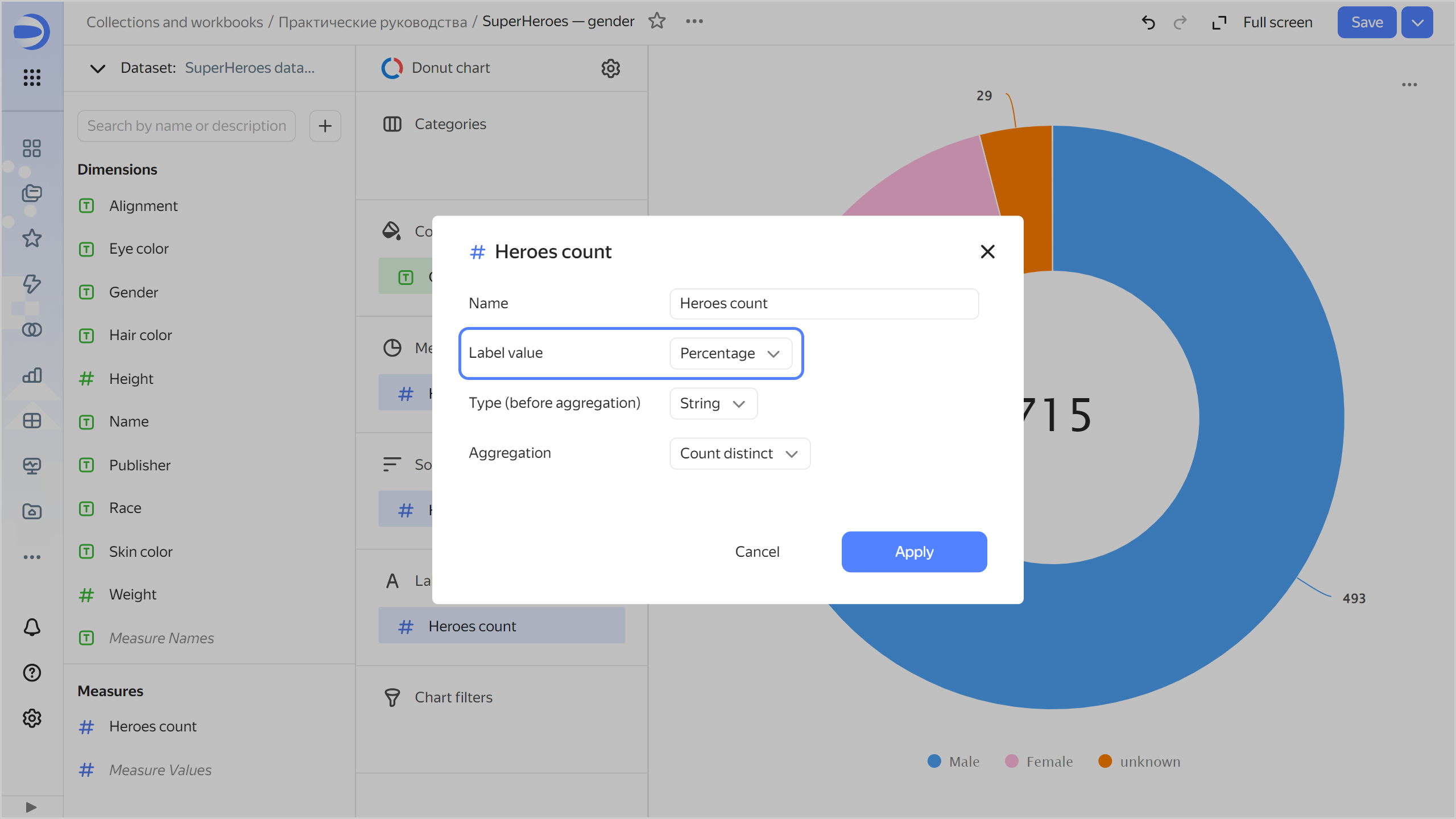Toggle the Male legend item
The width and height of the screenshot is (1456, 819).
[x=954, y=762]
